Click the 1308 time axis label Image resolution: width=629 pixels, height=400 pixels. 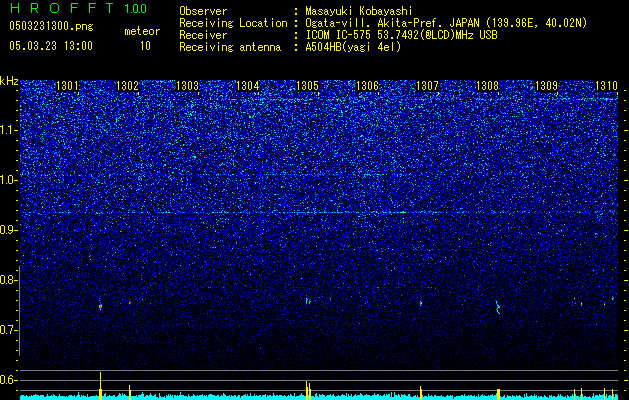point(487,85)
